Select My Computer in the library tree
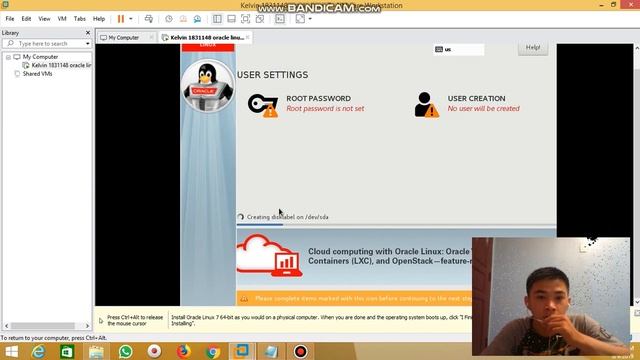 (x=40, y=57)
